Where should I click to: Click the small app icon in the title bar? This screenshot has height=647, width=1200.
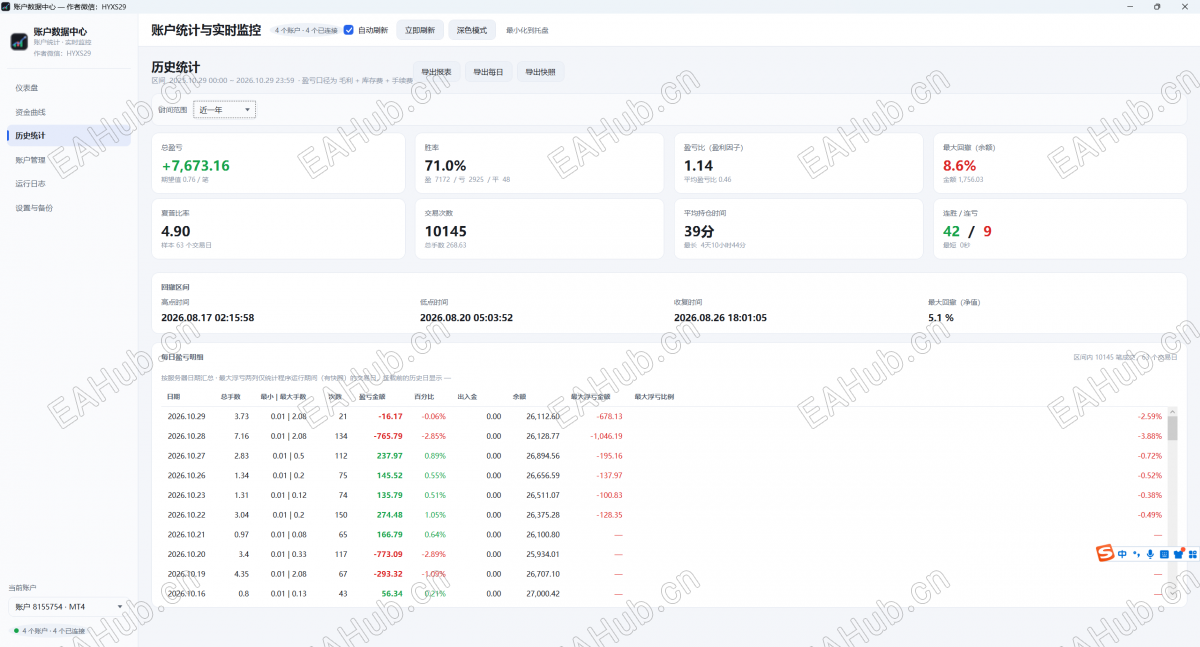tap(6, 6)
